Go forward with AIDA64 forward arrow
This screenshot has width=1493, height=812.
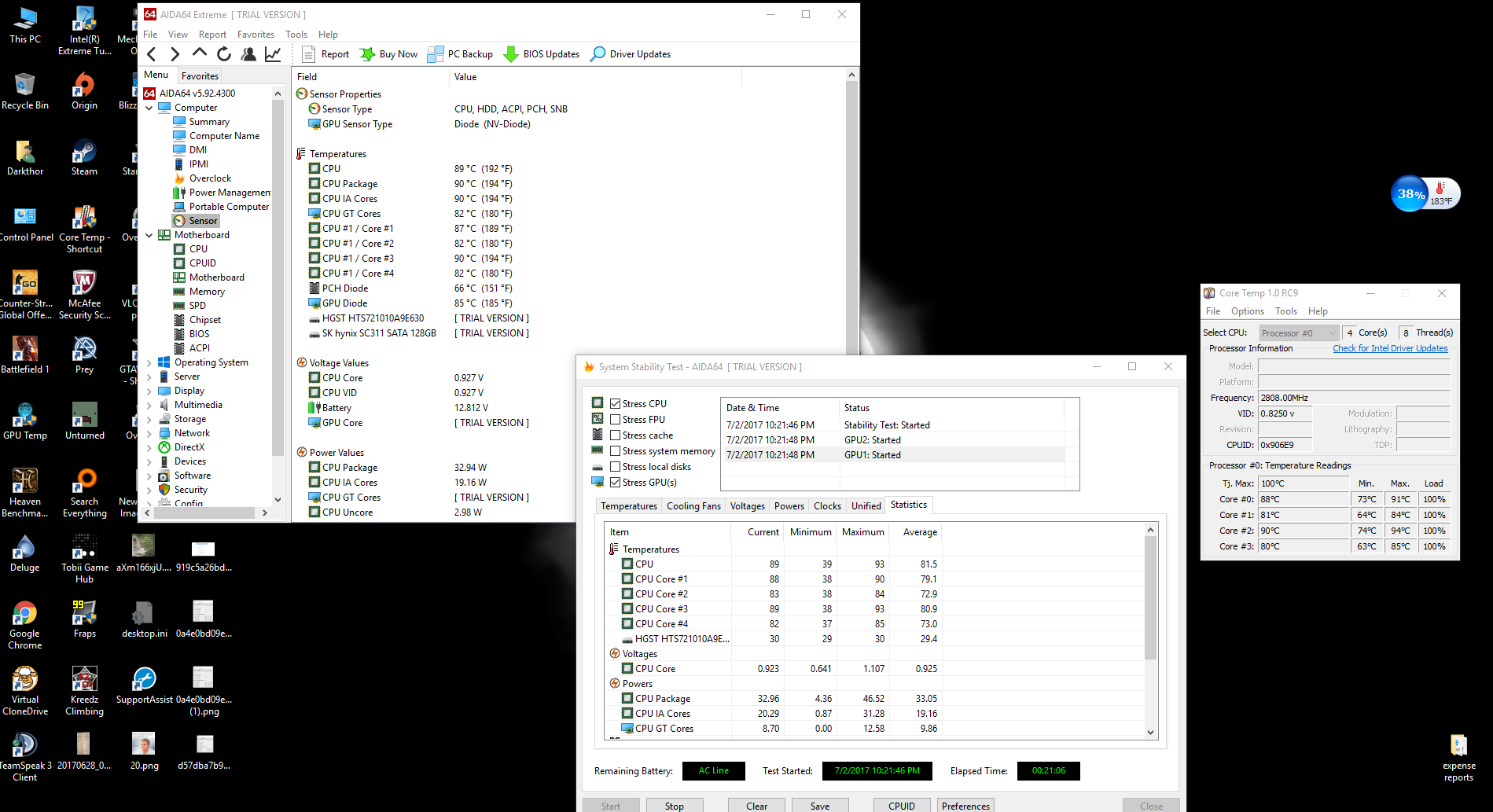tap(175, 54)
